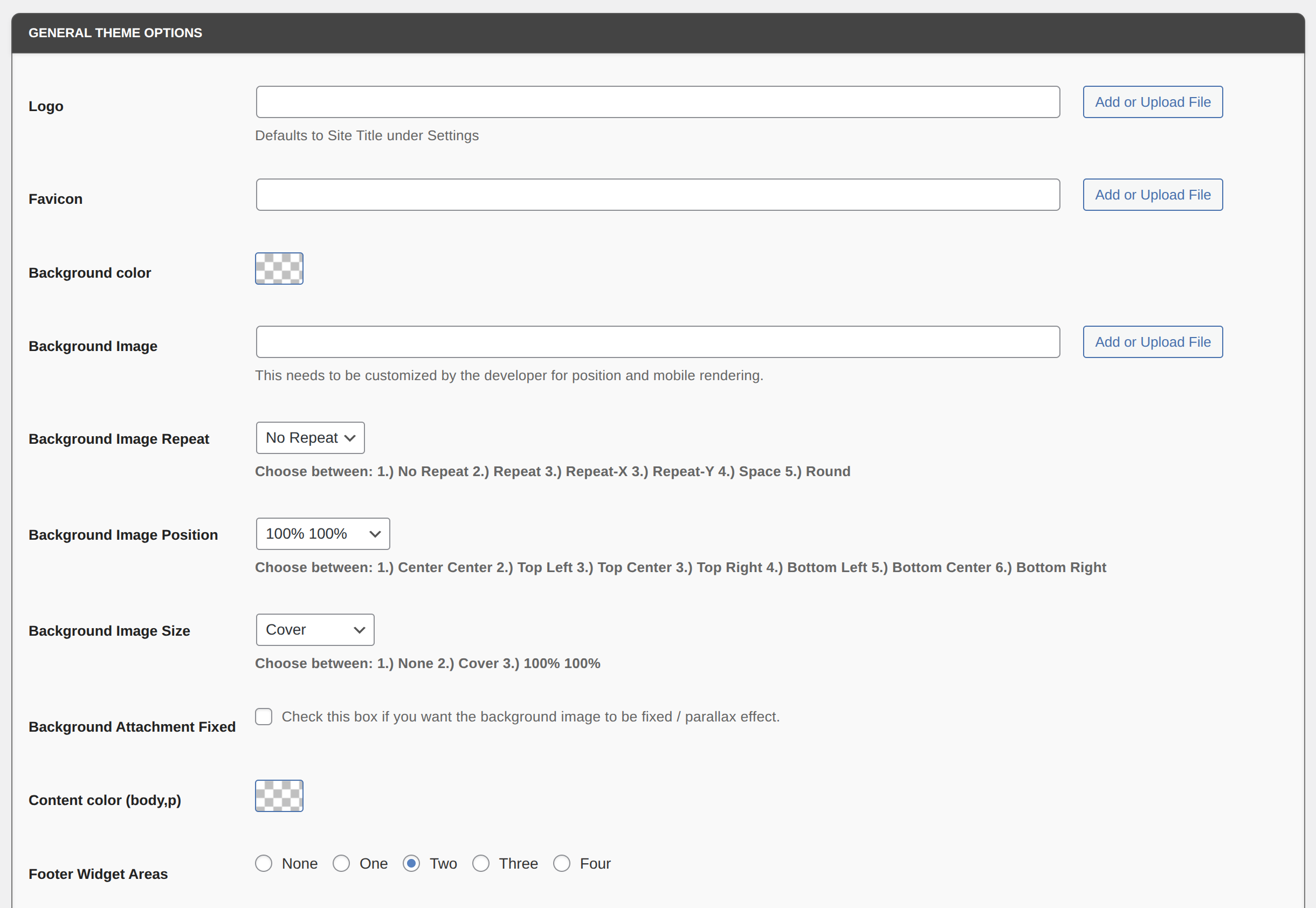1316x908 pixels.
Task: Select the One footer widget radio
Action: click(341, 864)
